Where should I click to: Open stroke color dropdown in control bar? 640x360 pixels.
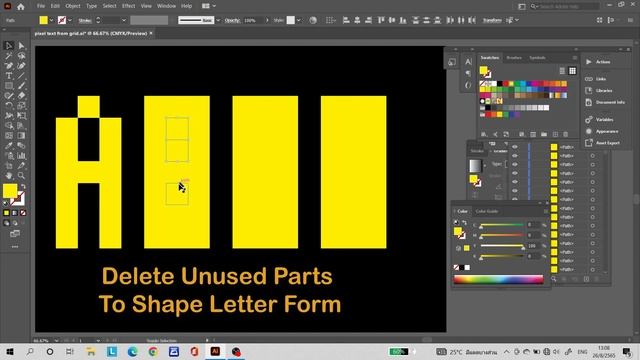(70, 20)
